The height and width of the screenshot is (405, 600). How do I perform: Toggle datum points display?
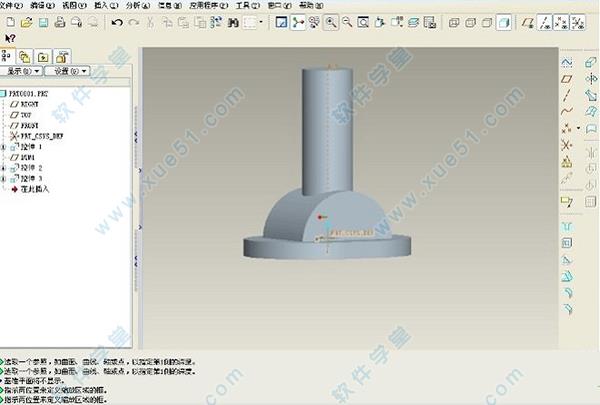561,23
